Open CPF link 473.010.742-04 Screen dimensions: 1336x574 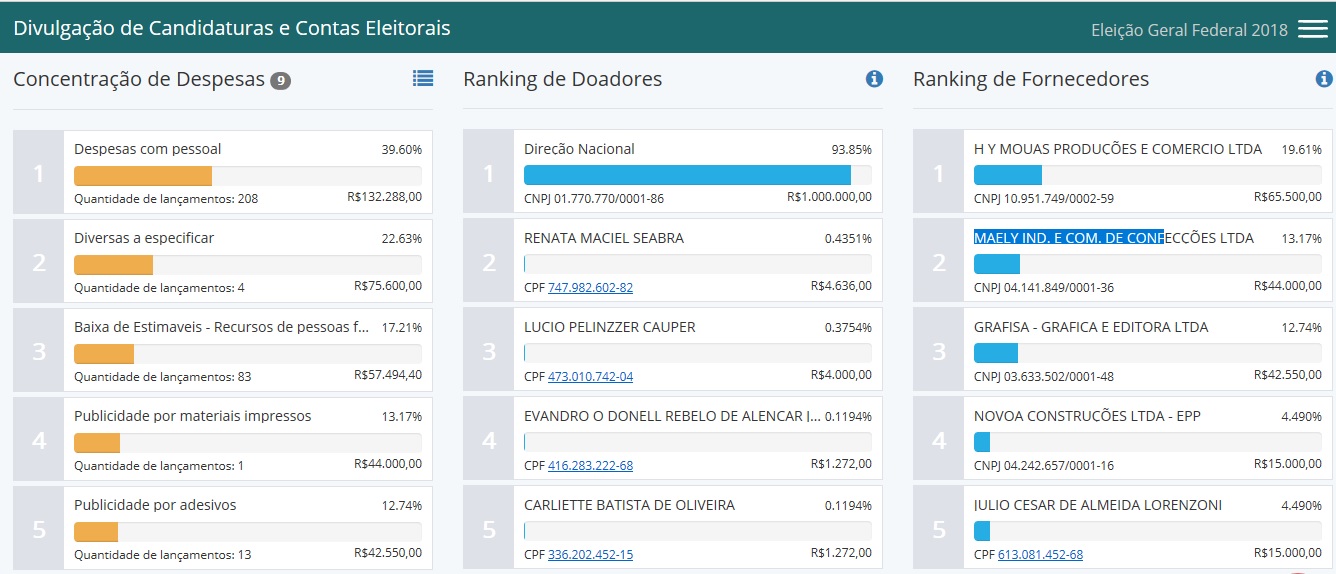590,376
